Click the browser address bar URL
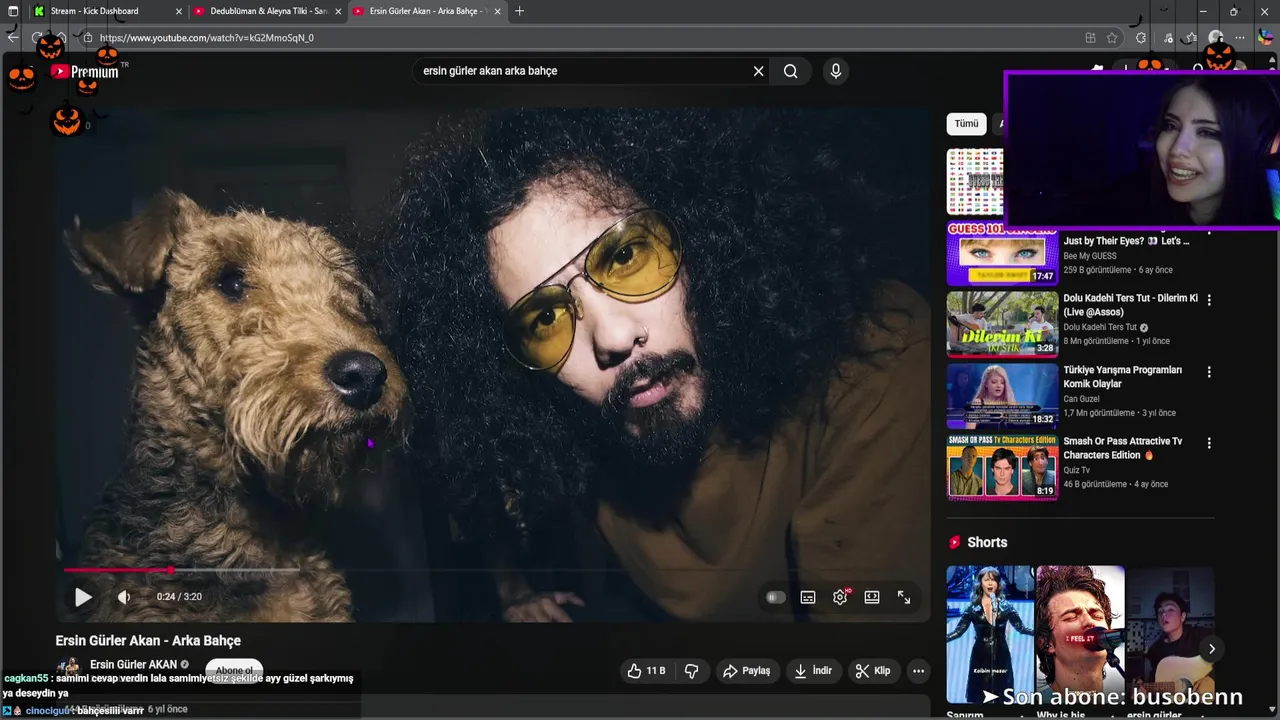Viewport: 1280px width, 720px height. click(207, 38)
